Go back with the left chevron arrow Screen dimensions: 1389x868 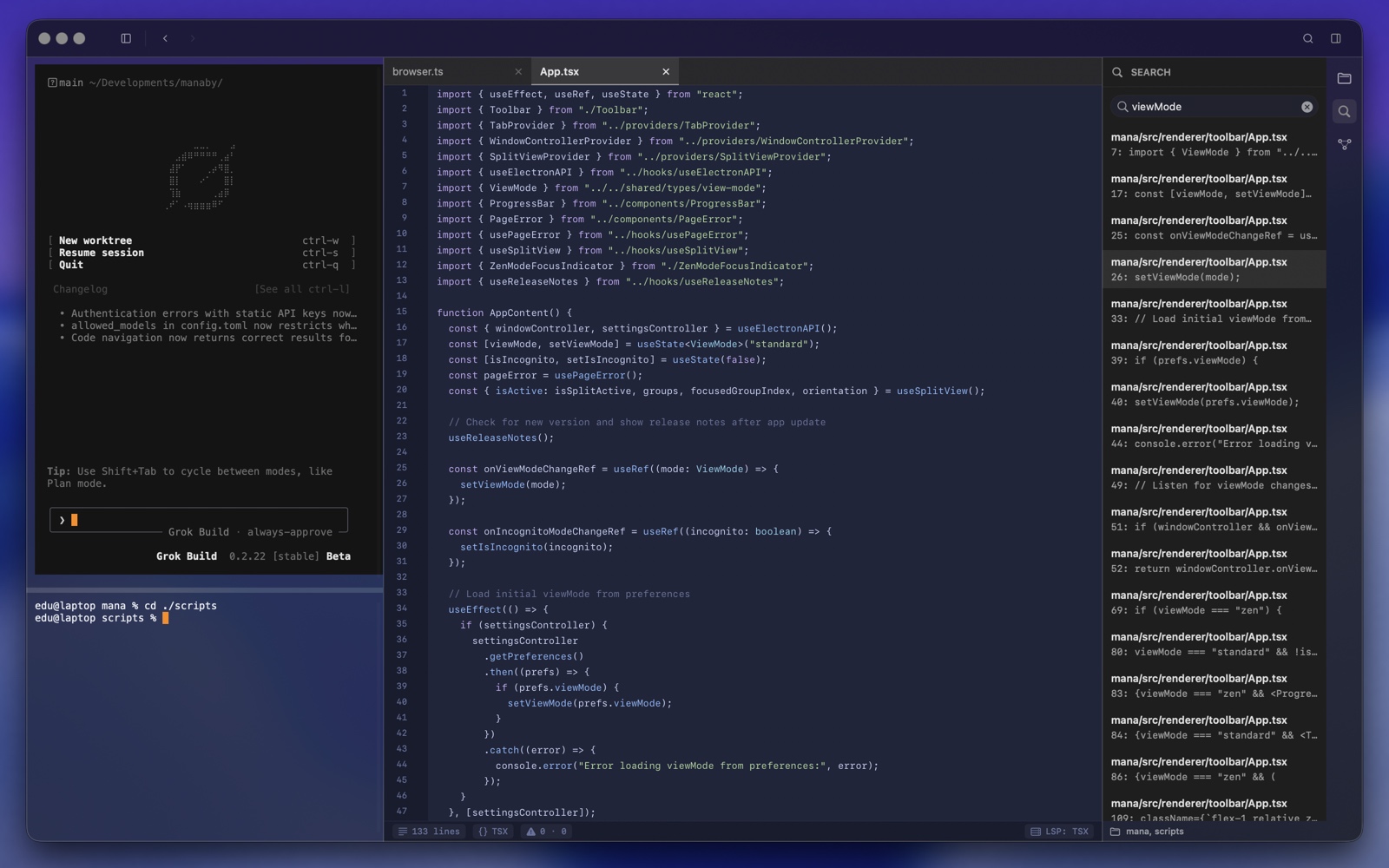tap(165, 38)
